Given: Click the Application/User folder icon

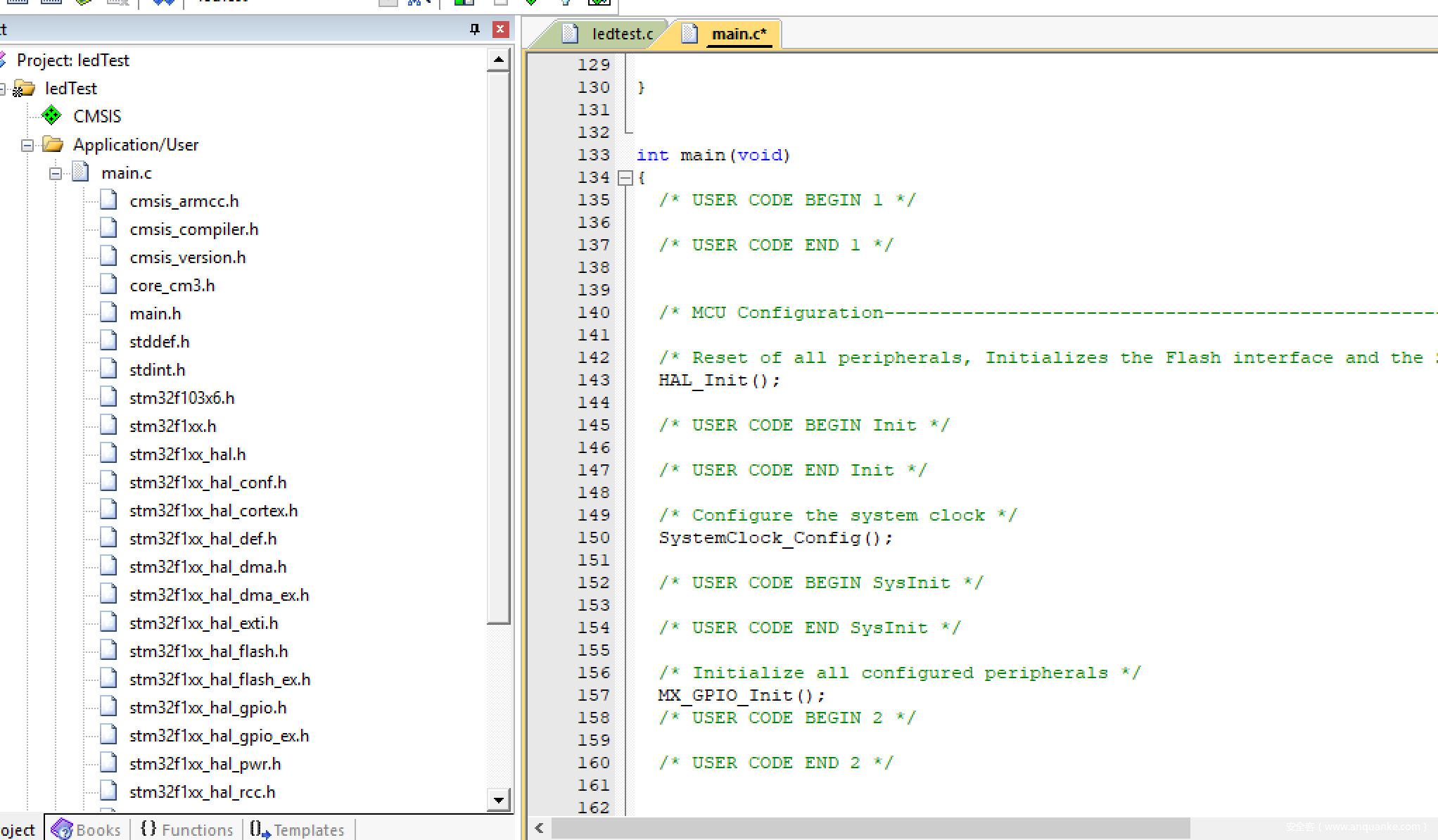Looking at the screenshot, I should pos(53,145).
